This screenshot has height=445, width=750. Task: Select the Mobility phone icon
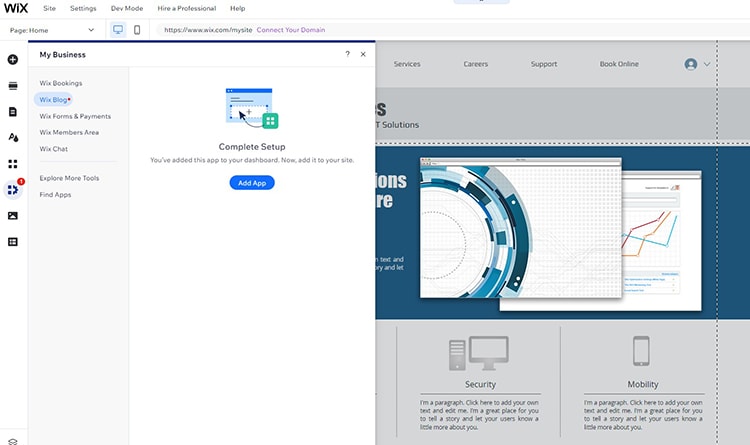coord(641,351)
